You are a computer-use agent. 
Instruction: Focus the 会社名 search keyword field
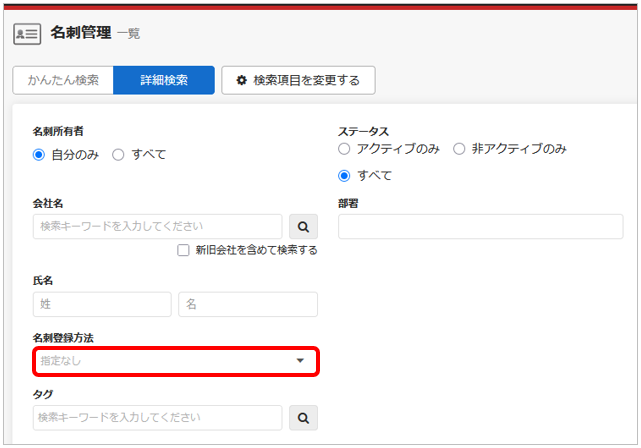click(x=157, y=226)
